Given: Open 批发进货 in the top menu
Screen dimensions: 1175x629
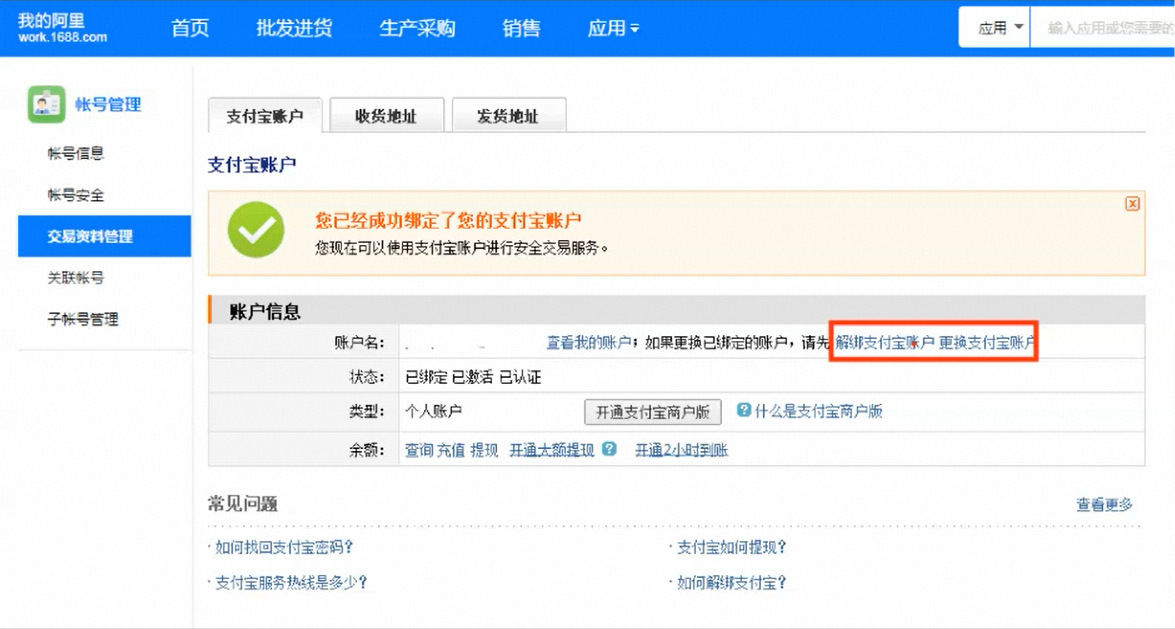Looking at the screenshot, I should 294,28.
